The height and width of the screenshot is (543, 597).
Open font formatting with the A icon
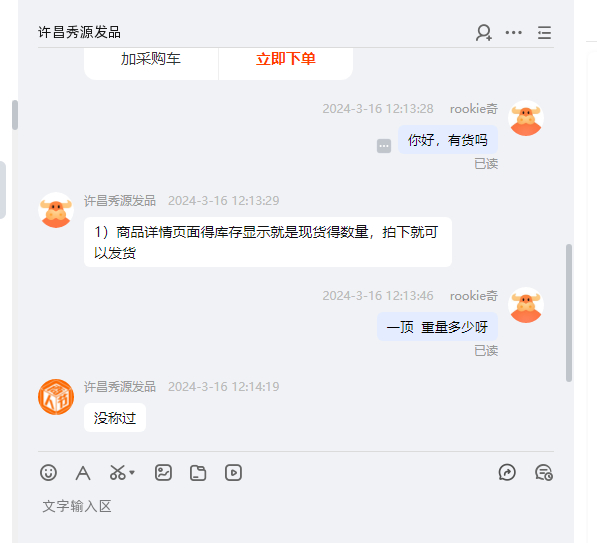point(83,473)
